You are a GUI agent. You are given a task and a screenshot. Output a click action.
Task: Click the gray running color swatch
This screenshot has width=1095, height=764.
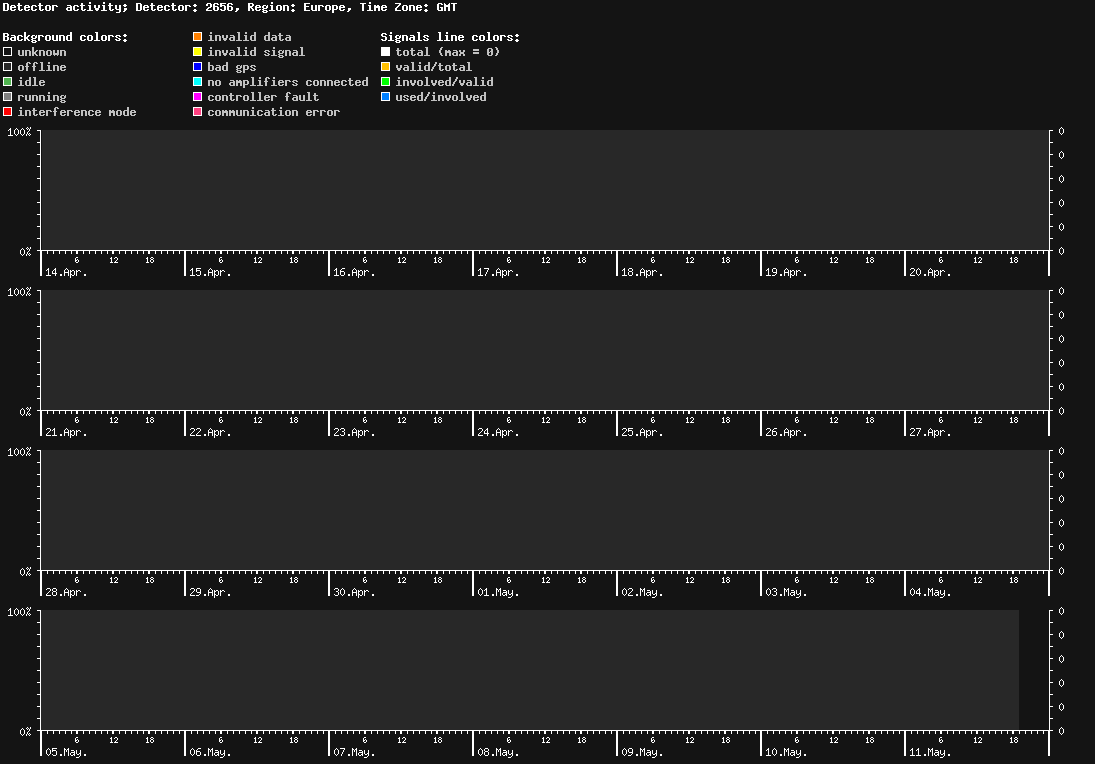coord(8,97)
